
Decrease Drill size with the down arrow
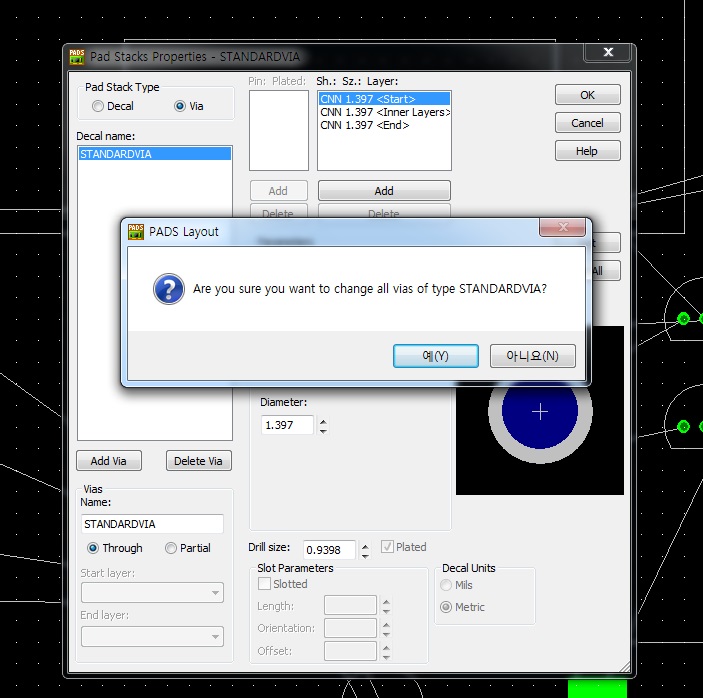click(x=365, y=555)
